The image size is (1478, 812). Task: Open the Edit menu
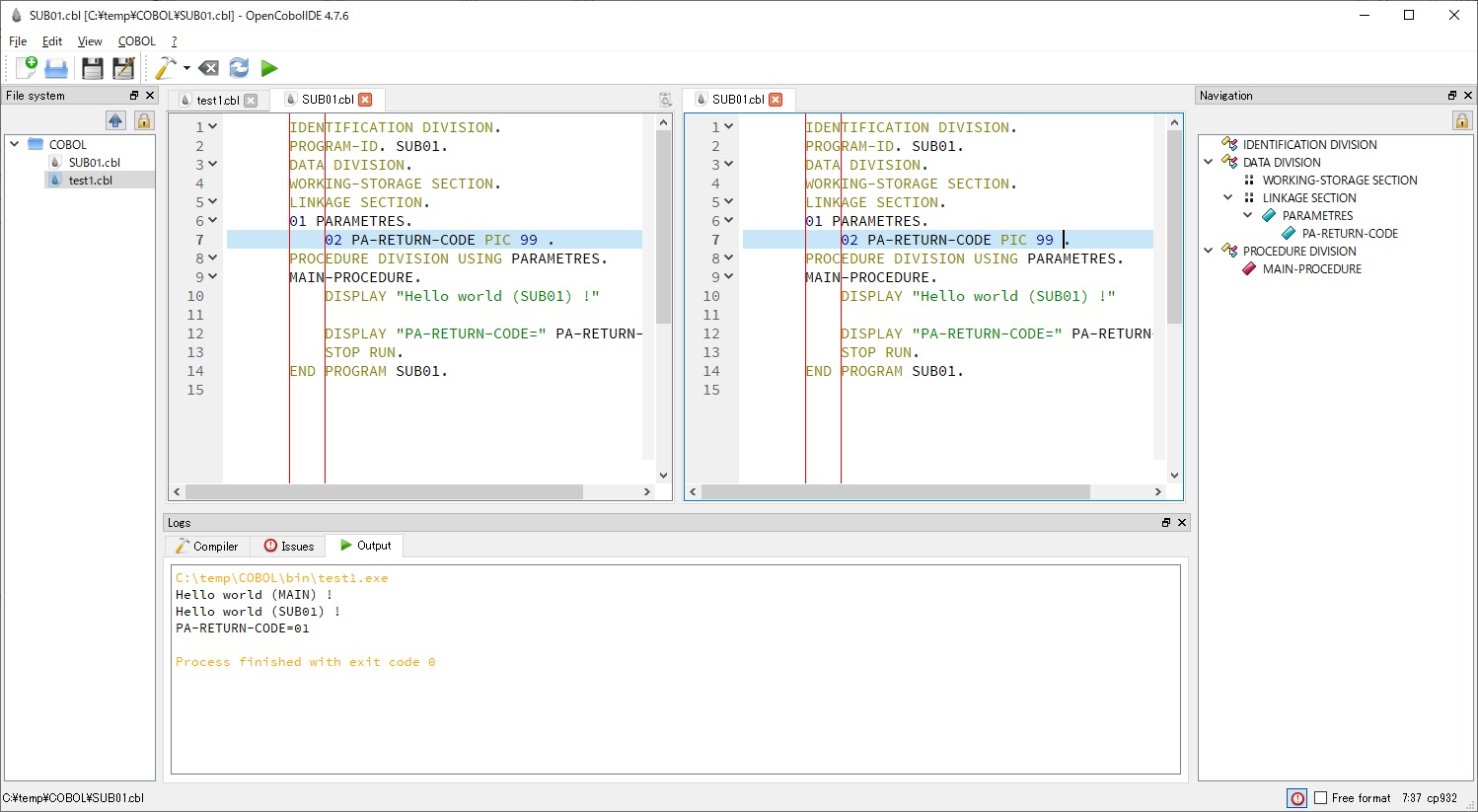pyautogui.click(x=52, y=41)
